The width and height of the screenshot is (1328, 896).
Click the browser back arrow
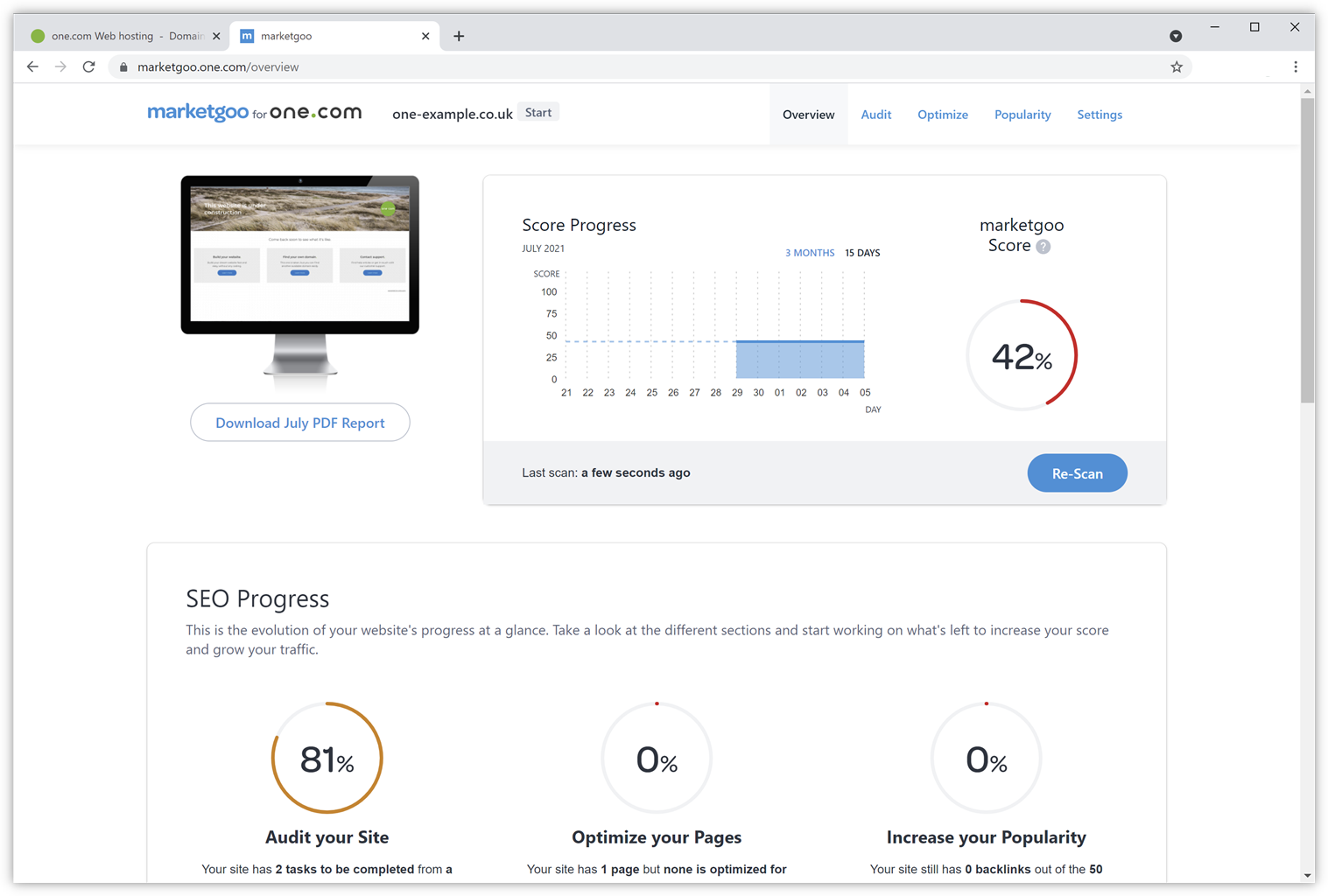[32, 66]
